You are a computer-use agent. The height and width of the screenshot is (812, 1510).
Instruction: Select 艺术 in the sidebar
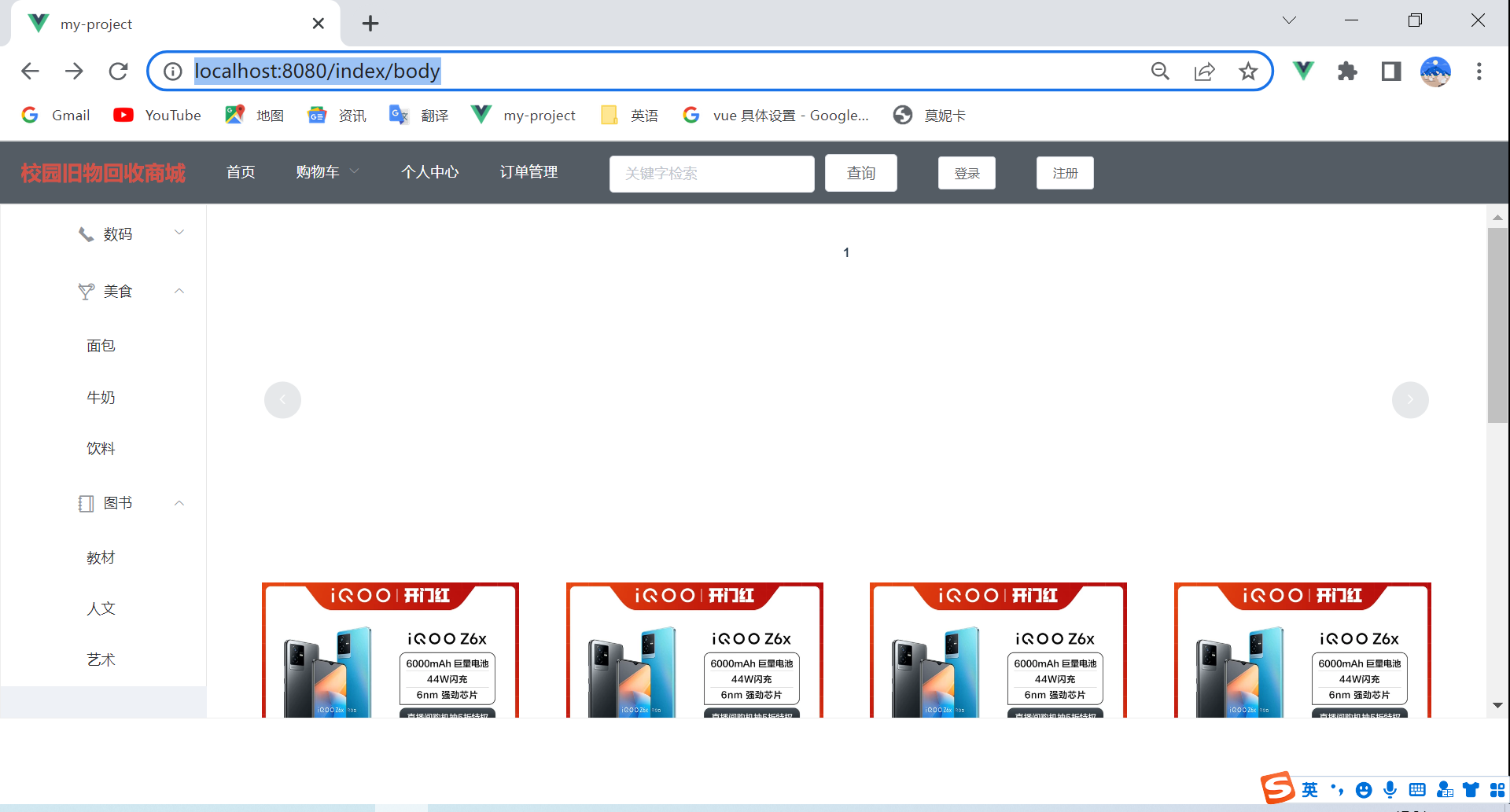(x=101, y=660)
